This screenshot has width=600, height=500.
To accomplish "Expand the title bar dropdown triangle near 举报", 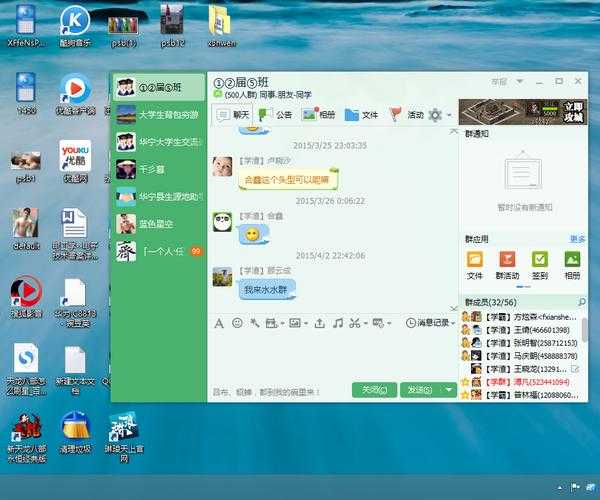I will tap(520, 81).
